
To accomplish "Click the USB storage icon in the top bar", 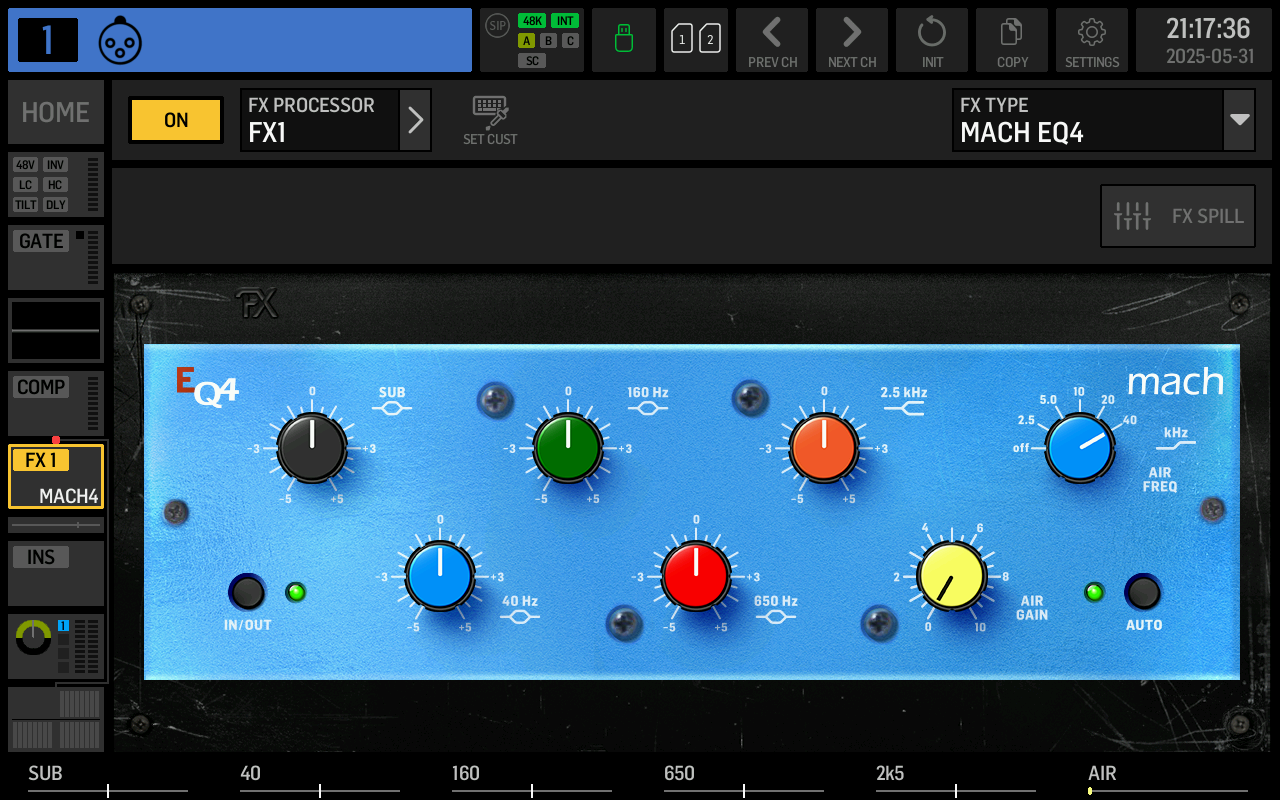I will tap(623, 40).
